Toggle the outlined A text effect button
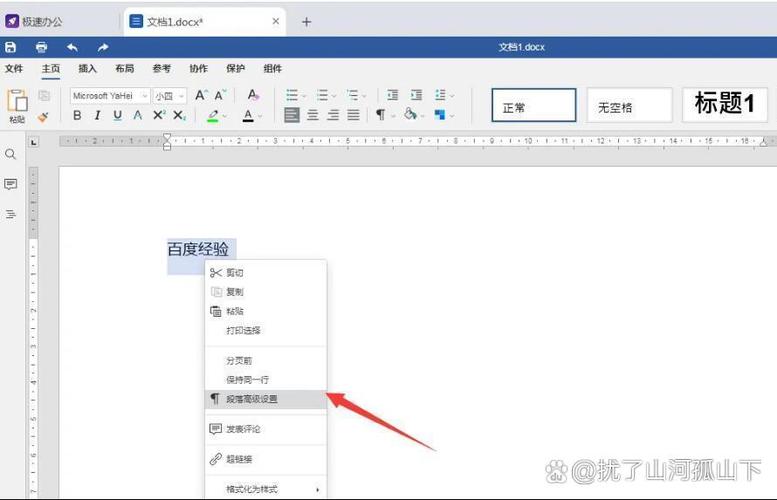This screenshot has width=777, height=500. tap(138, 115)
